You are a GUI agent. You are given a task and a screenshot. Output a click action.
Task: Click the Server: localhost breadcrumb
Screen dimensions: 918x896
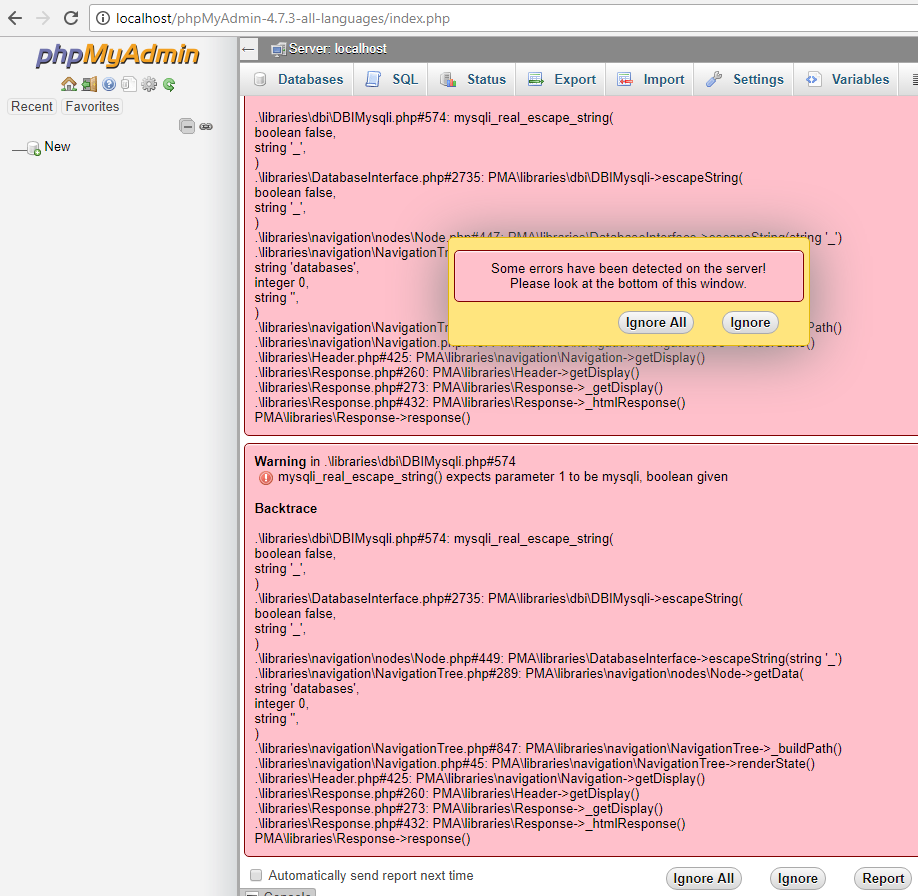[337, 49]
